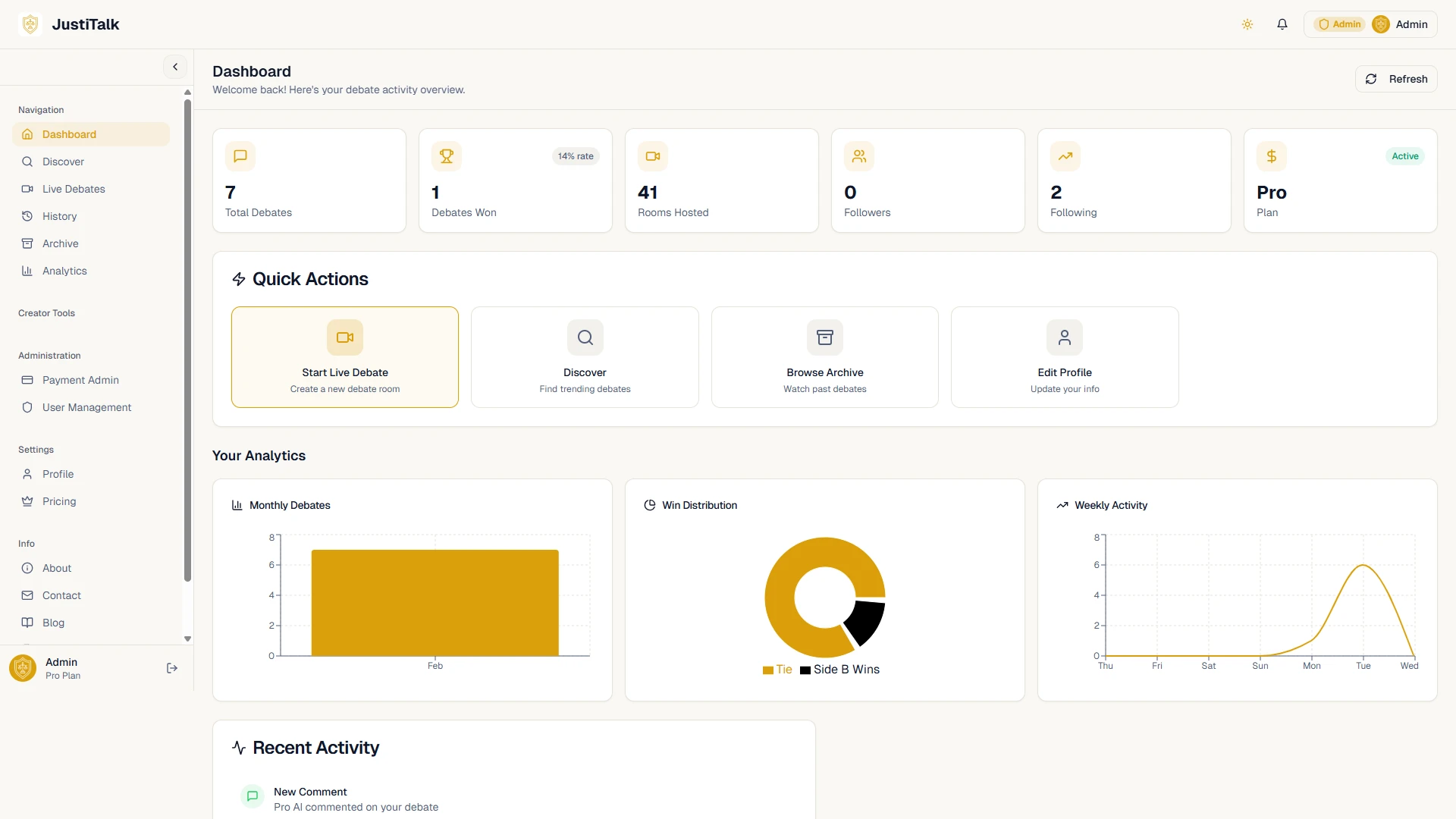Open the History page
Screen dimensions: 1456x819
pos(91,216)
